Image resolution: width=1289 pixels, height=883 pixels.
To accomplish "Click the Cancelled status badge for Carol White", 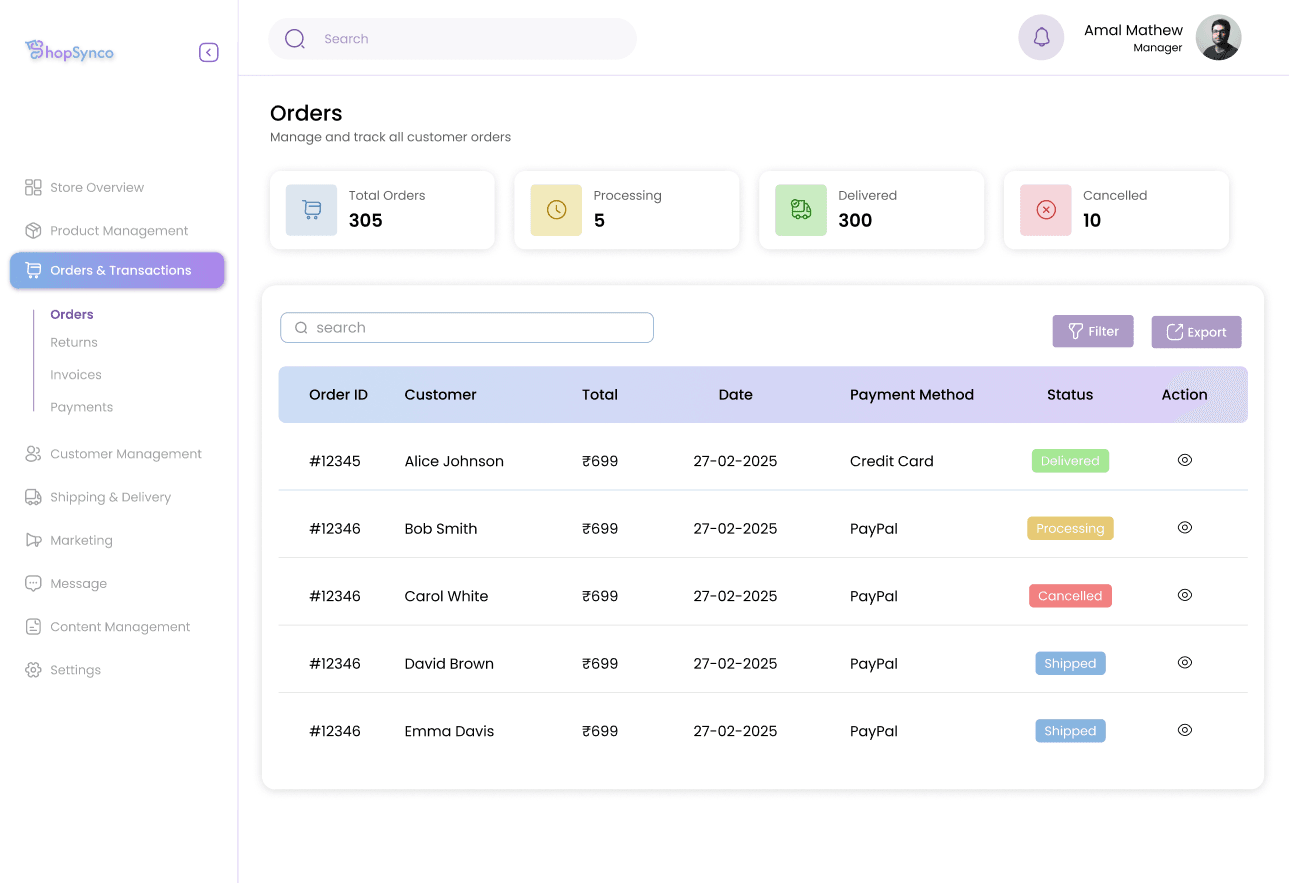I will (x=1070, y=596).
